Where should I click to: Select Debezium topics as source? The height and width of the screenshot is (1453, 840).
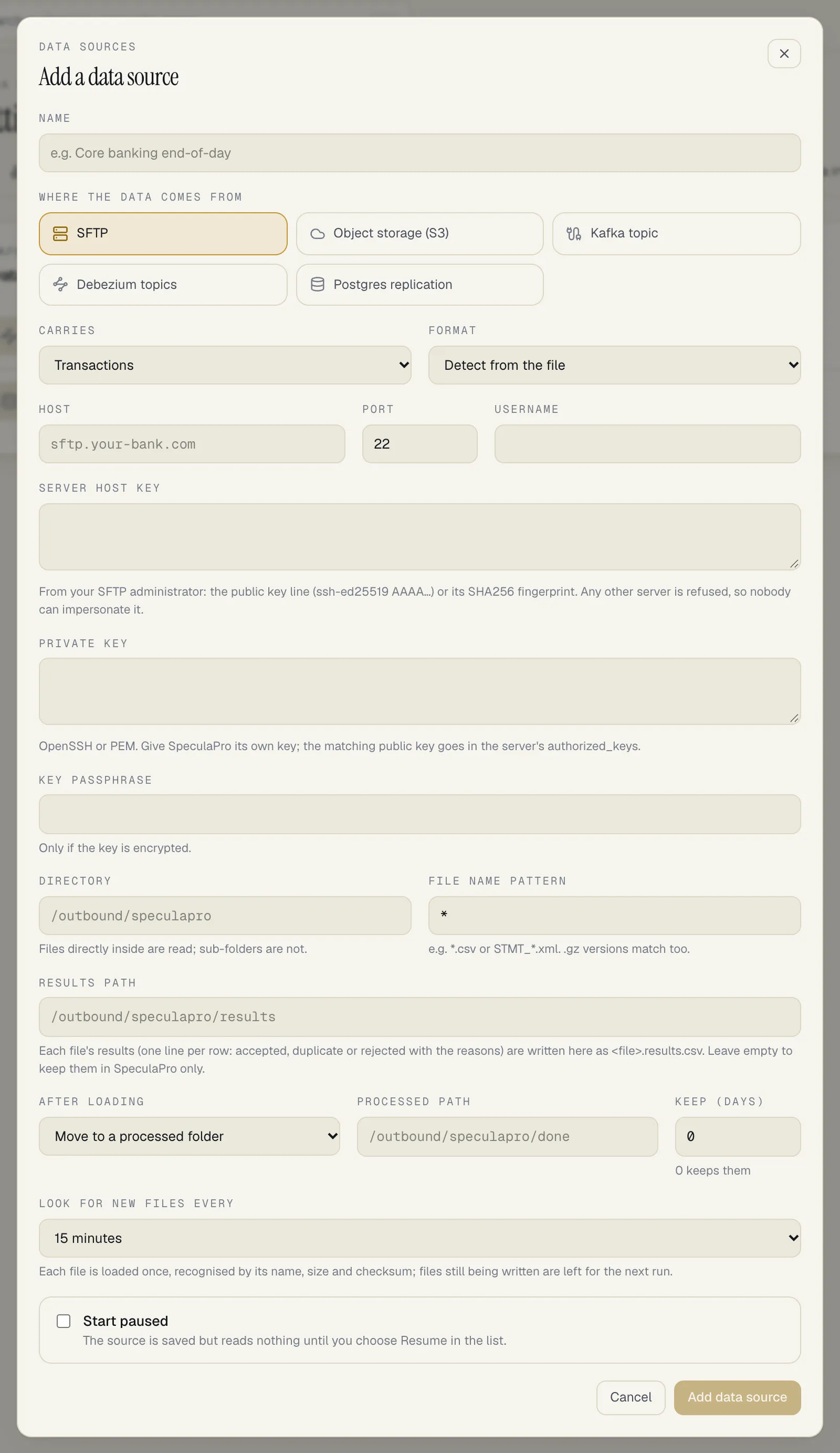pos(163,284)
